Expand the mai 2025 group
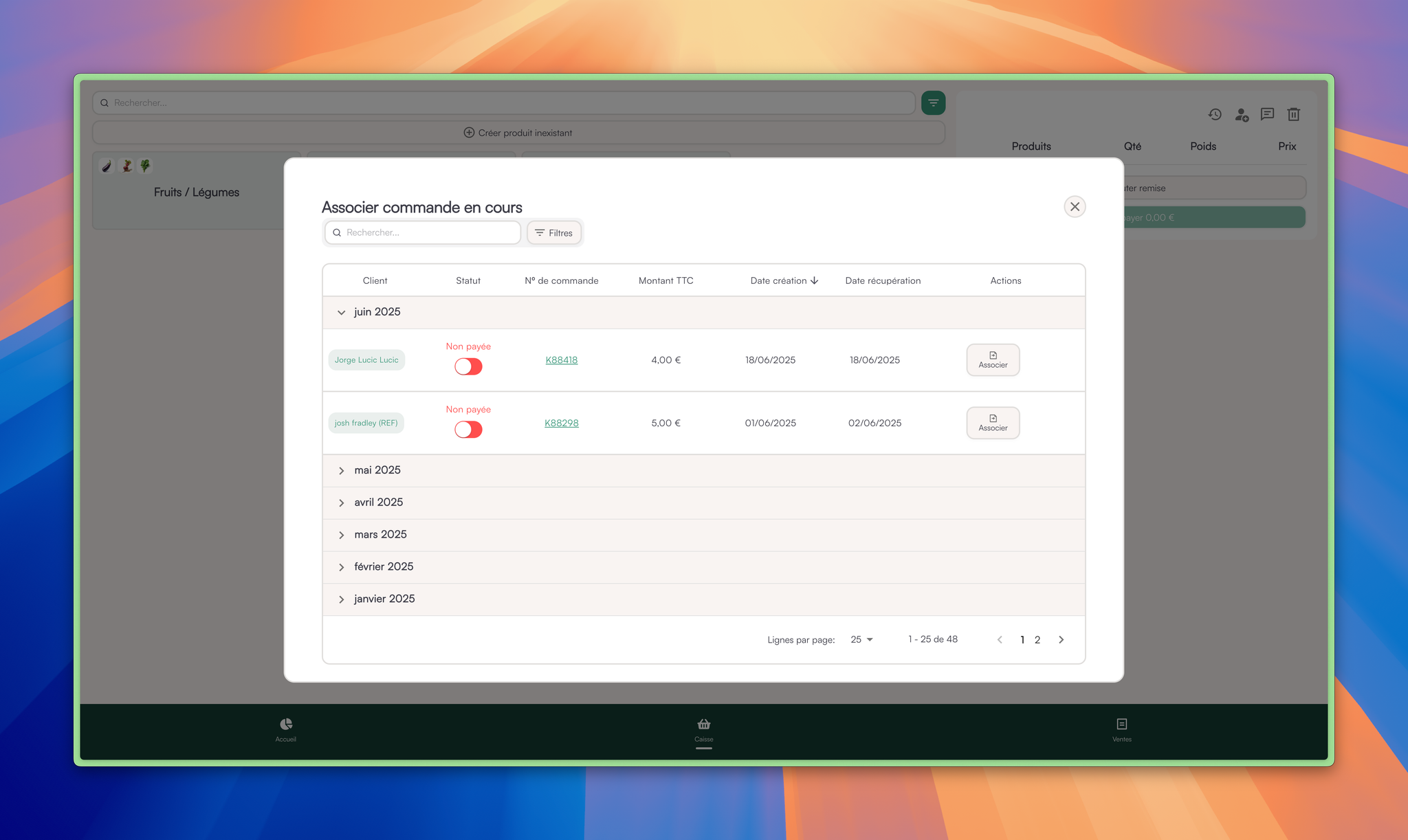The height and width of the screenshot is (840, 1408). [342, 471]
